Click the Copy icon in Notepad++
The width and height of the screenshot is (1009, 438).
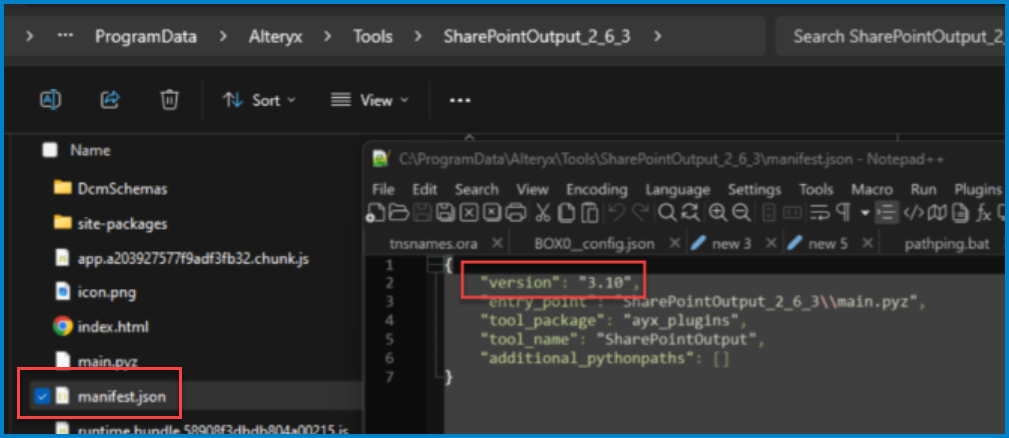(566, 213)
